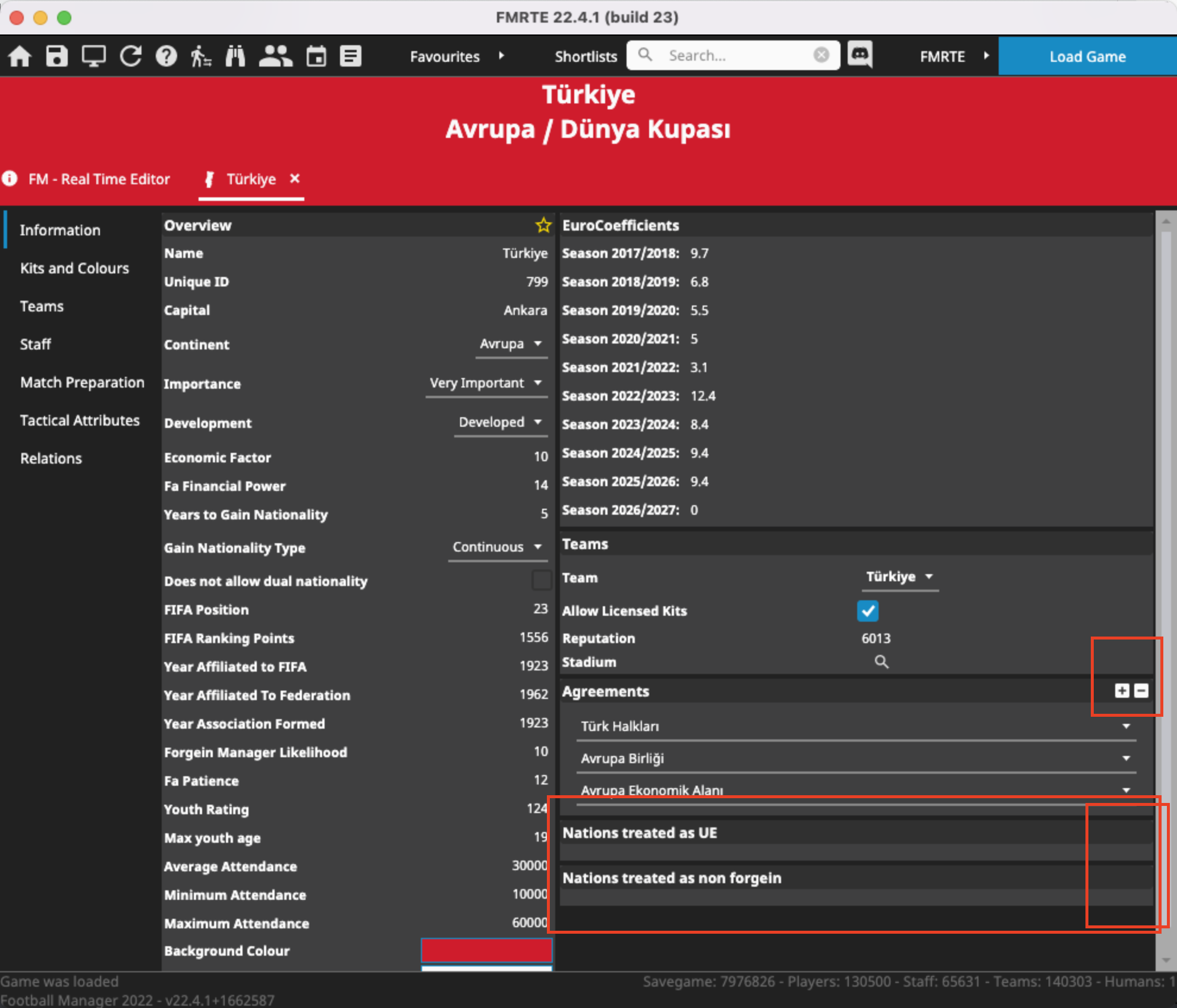Add agreement with plus icon
Image resolution: width=1177 pixels, height=1008 pixels.
click(1122, 691)
